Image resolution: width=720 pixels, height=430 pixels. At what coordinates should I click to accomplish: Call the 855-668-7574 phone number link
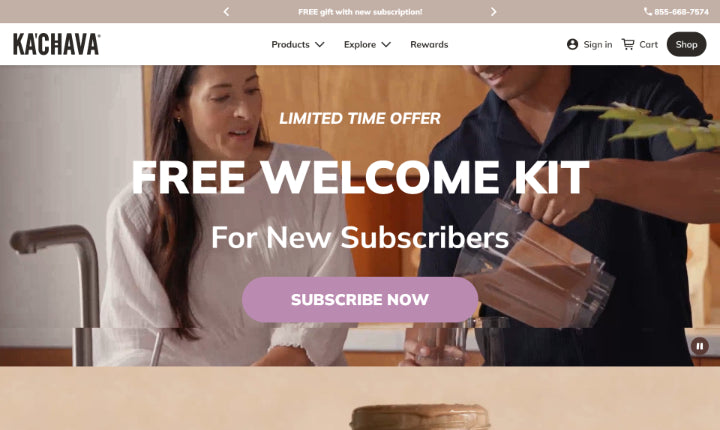(x=681, y=12)
